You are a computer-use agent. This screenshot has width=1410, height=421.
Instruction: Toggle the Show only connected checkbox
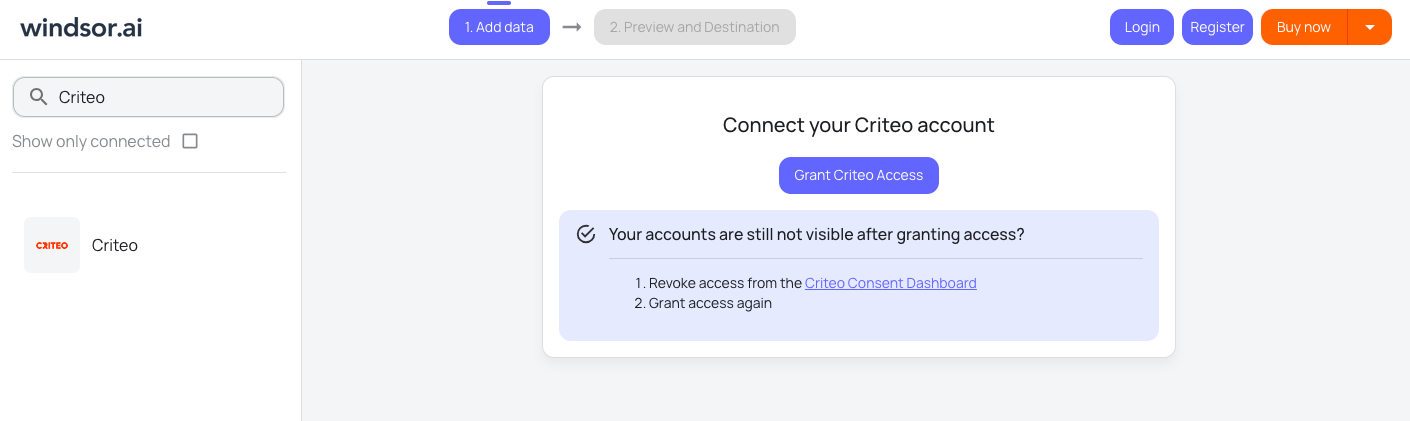tap(190, 141)
